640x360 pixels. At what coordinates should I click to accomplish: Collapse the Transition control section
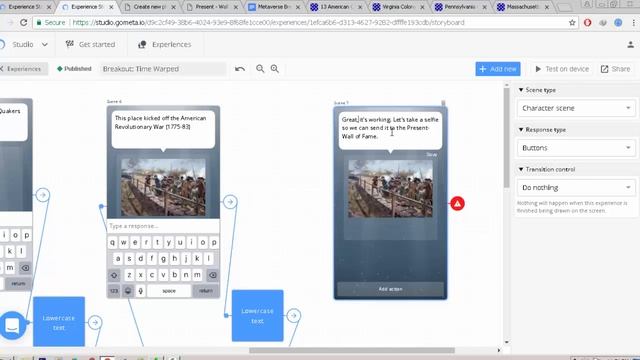[x=547, y=169]
